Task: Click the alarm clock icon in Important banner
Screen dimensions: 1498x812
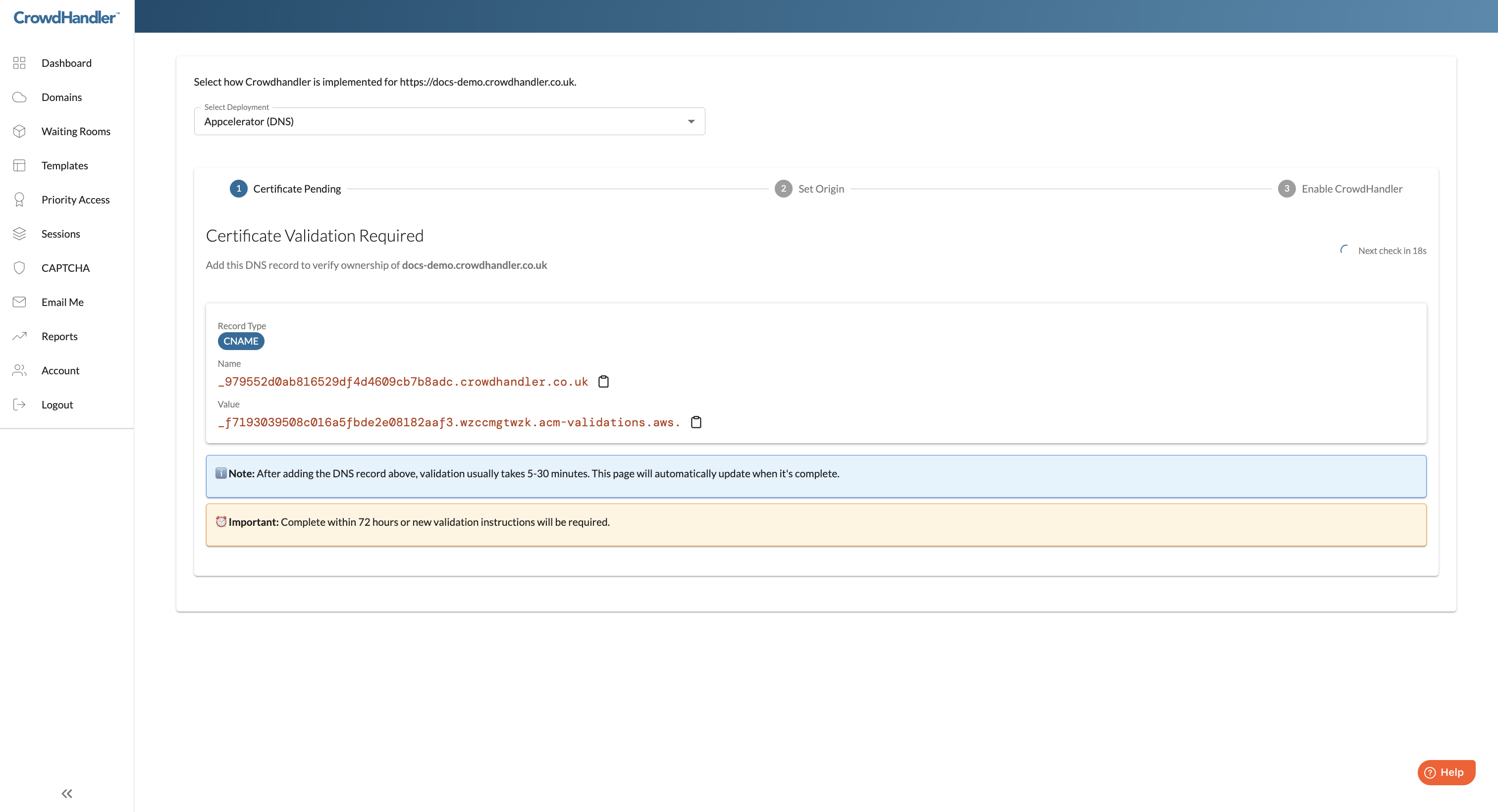Action: click(x=221, y=521)
